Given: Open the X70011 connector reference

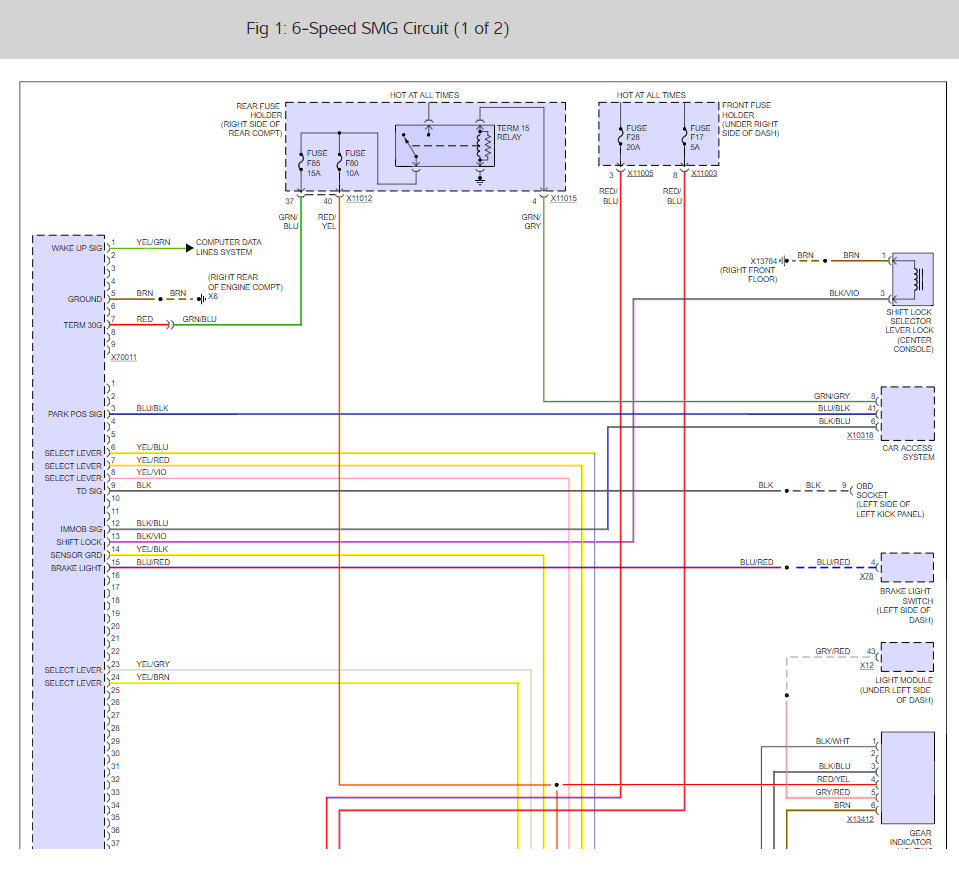Looking at the screenshot, I should (125, 357).
